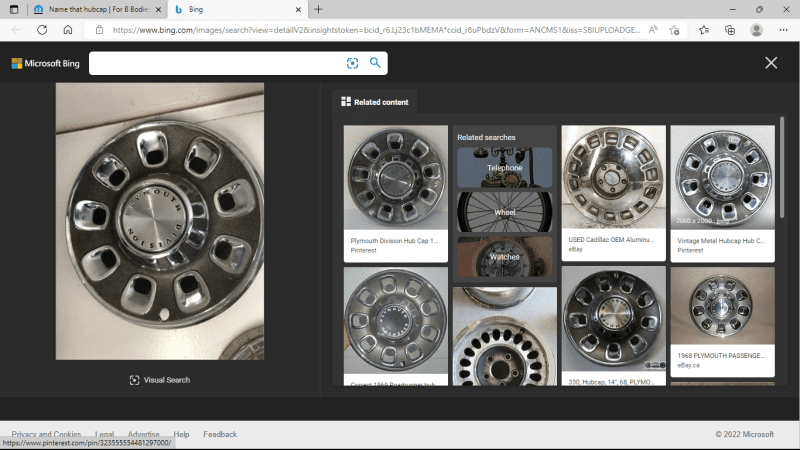Switch to 'Name that hubcap' tab
Image resolution: width=800 pixels, height=450 pixels.
point(98,9)
